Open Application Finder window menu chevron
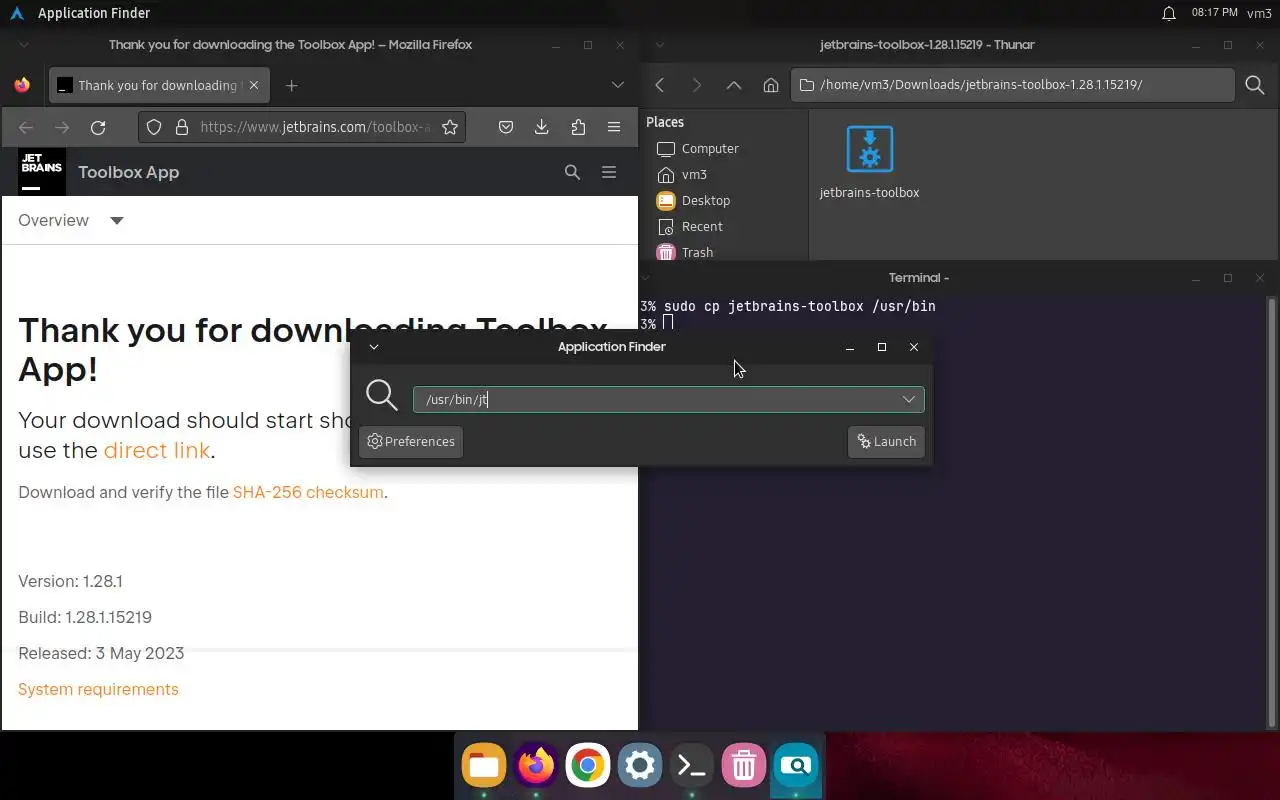 (374, 347)
